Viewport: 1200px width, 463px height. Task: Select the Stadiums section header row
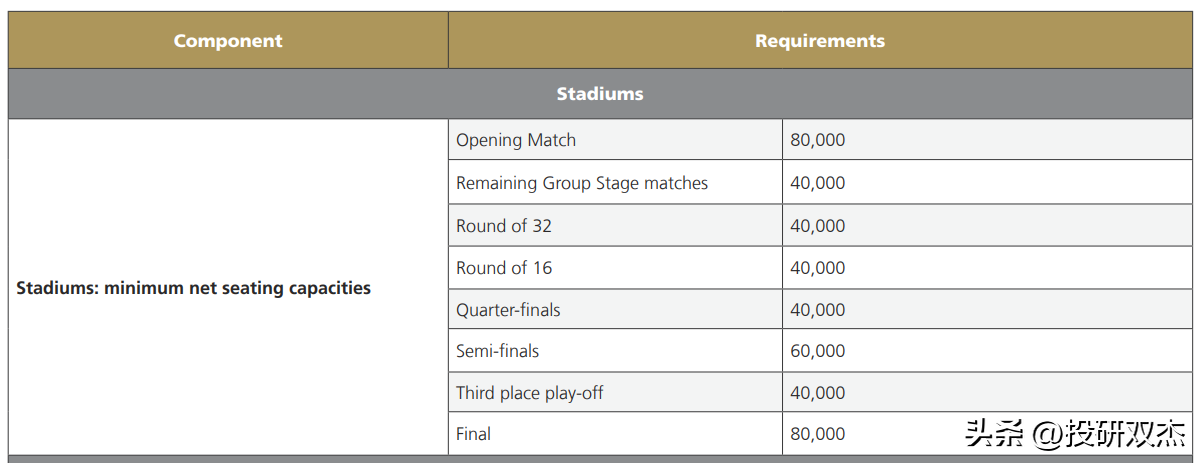tap(600, 94)
